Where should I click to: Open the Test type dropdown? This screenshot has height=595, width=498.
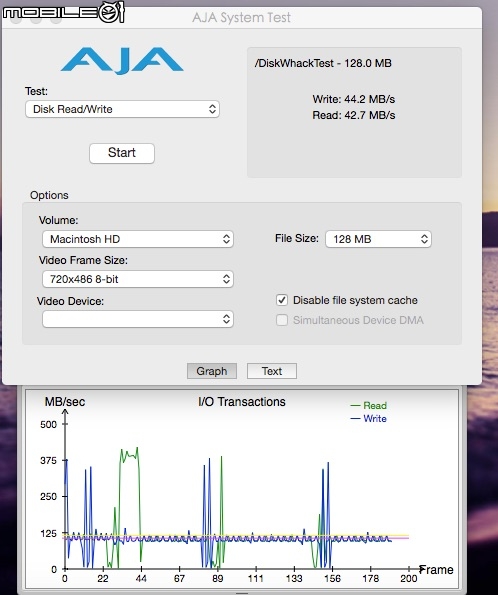pos(122,109)
